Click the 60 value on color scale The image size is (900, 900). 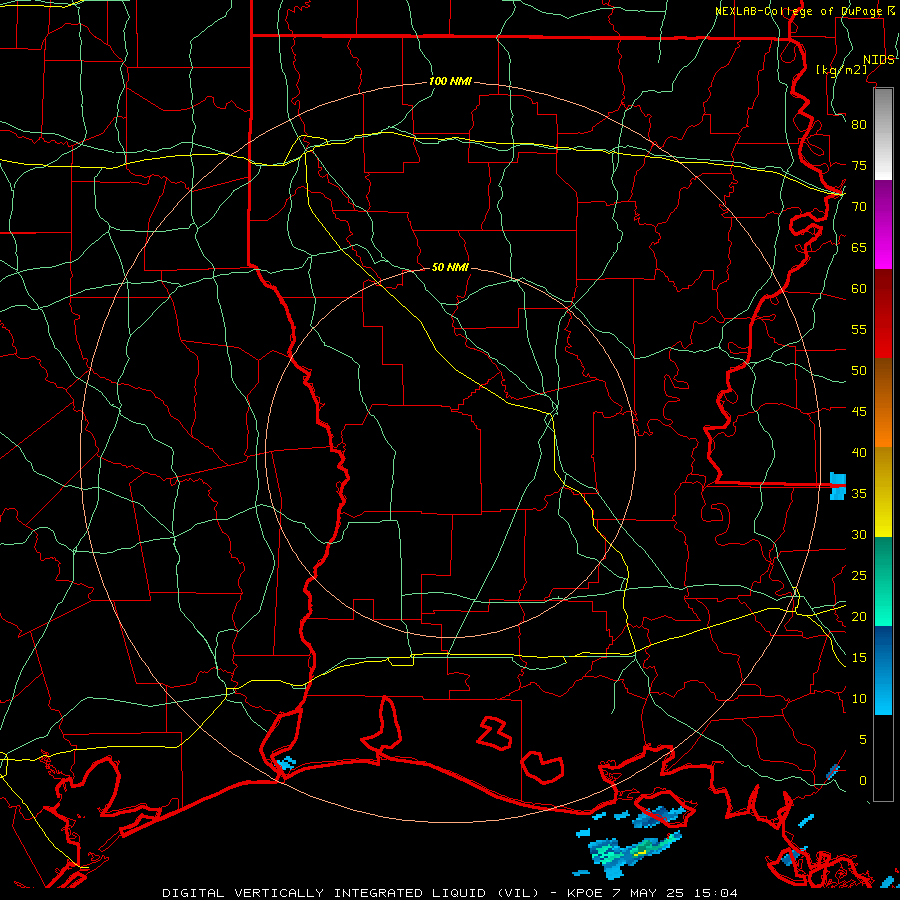click(x=859, y=289)
